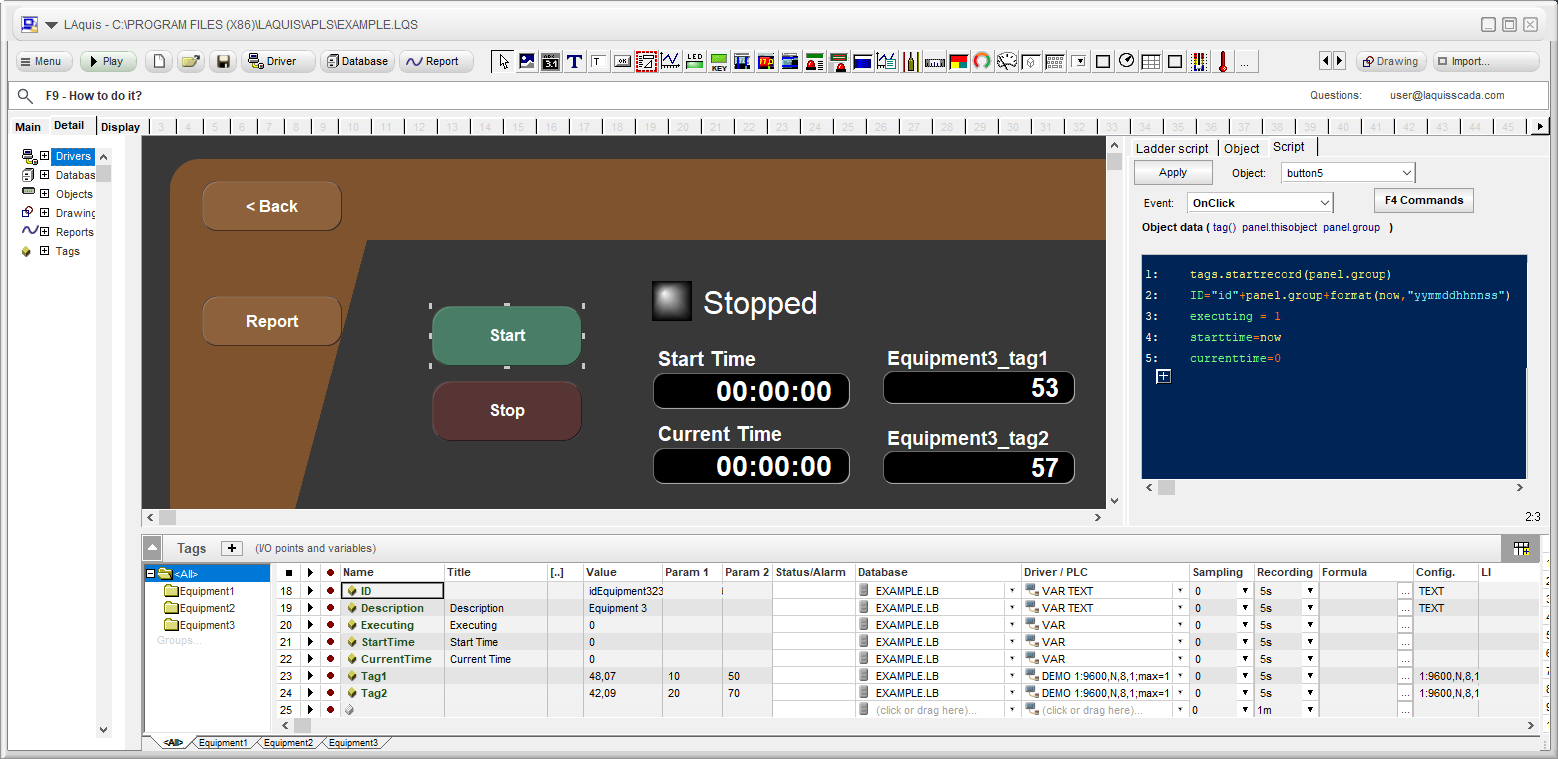Click the numeric display 3.1 tool
Image resolution: width=1558 pixels, height=759 pixels.
coord(551,61)
